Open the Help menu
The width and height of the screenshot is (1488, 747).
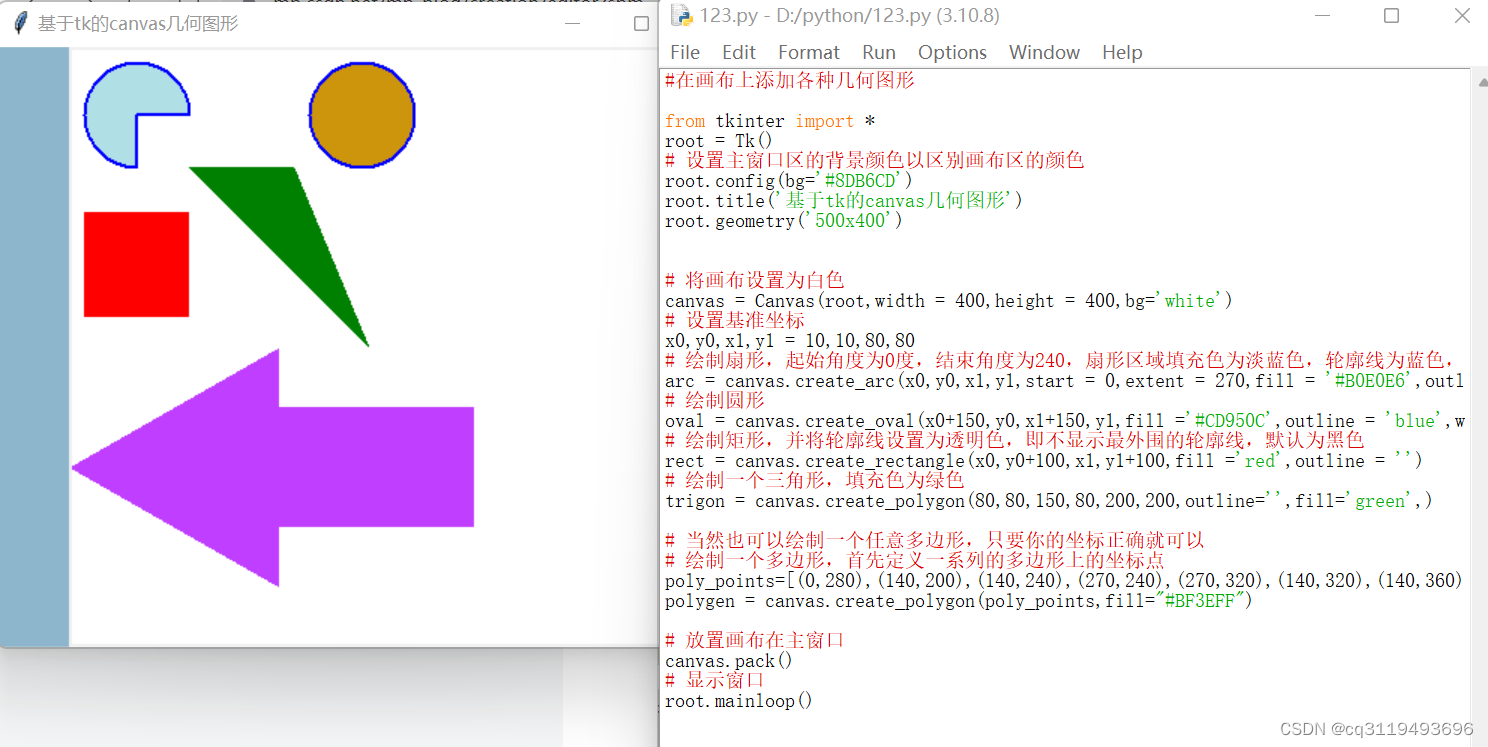pos(1121,52)
